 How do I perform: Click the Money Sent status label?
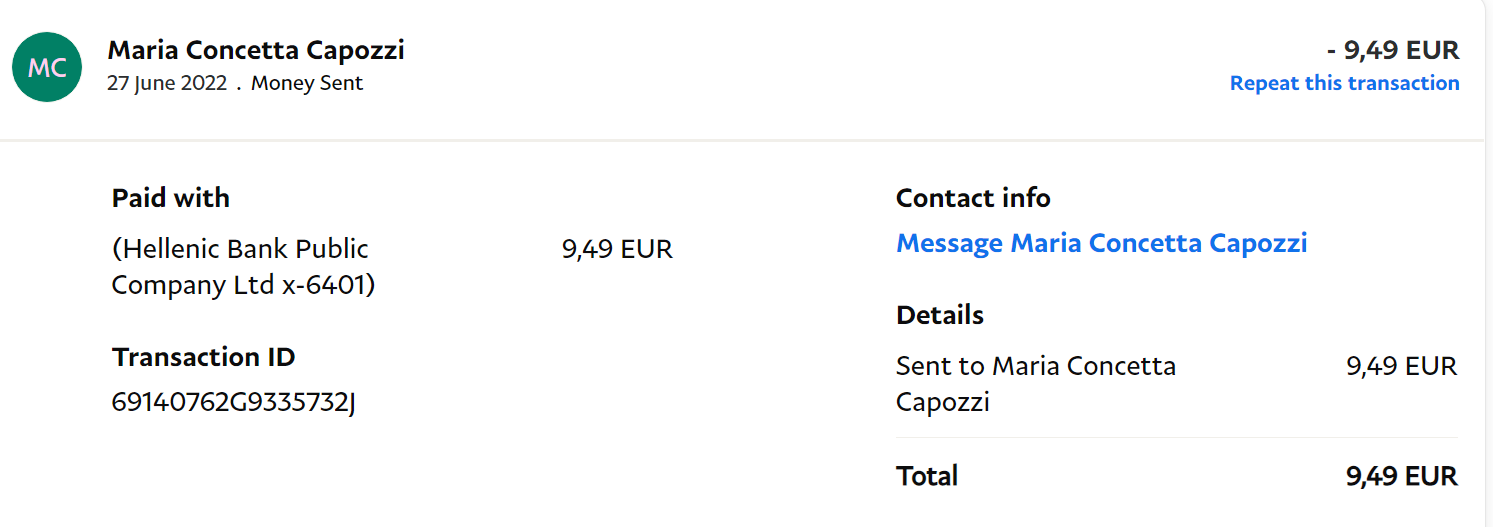click(307, 83)
